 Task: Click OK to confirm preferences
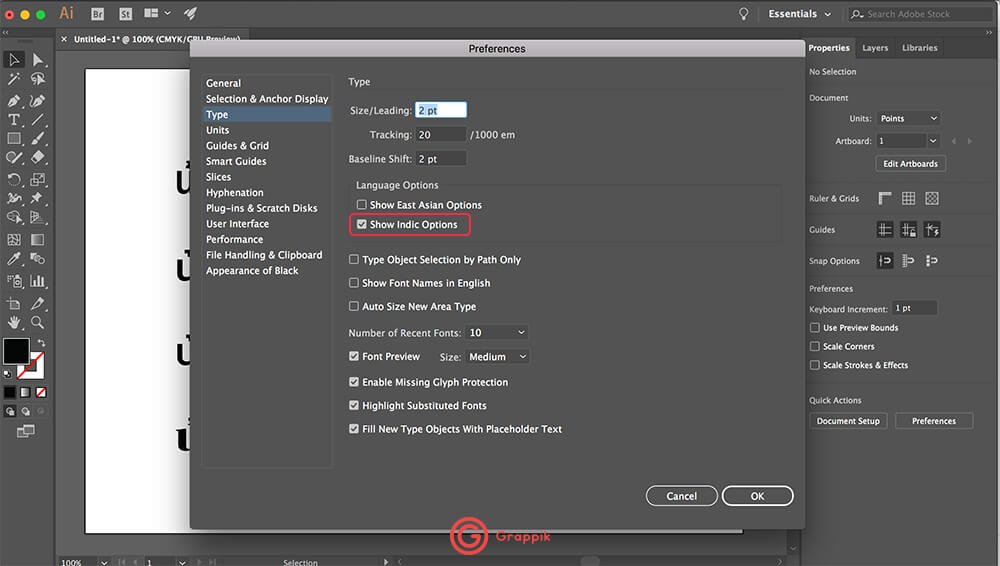(757, 496)
